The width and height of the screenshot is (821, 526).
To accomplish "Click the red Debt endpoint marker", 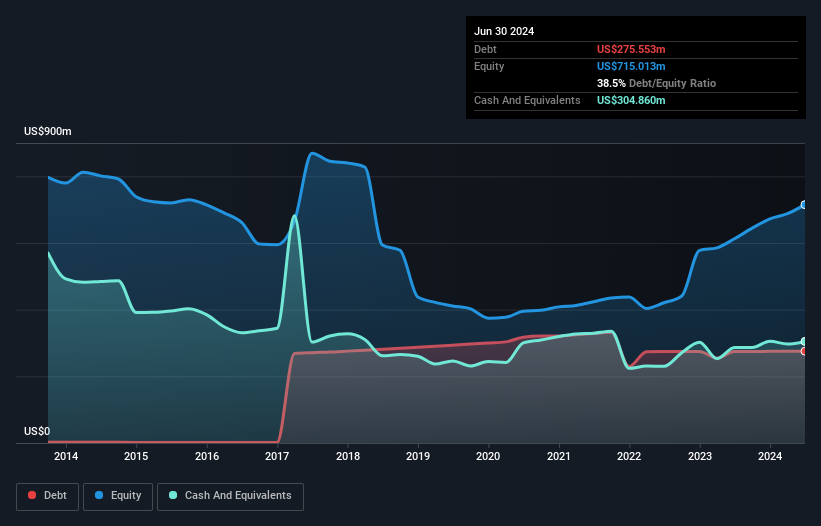I will click(804, 351).
